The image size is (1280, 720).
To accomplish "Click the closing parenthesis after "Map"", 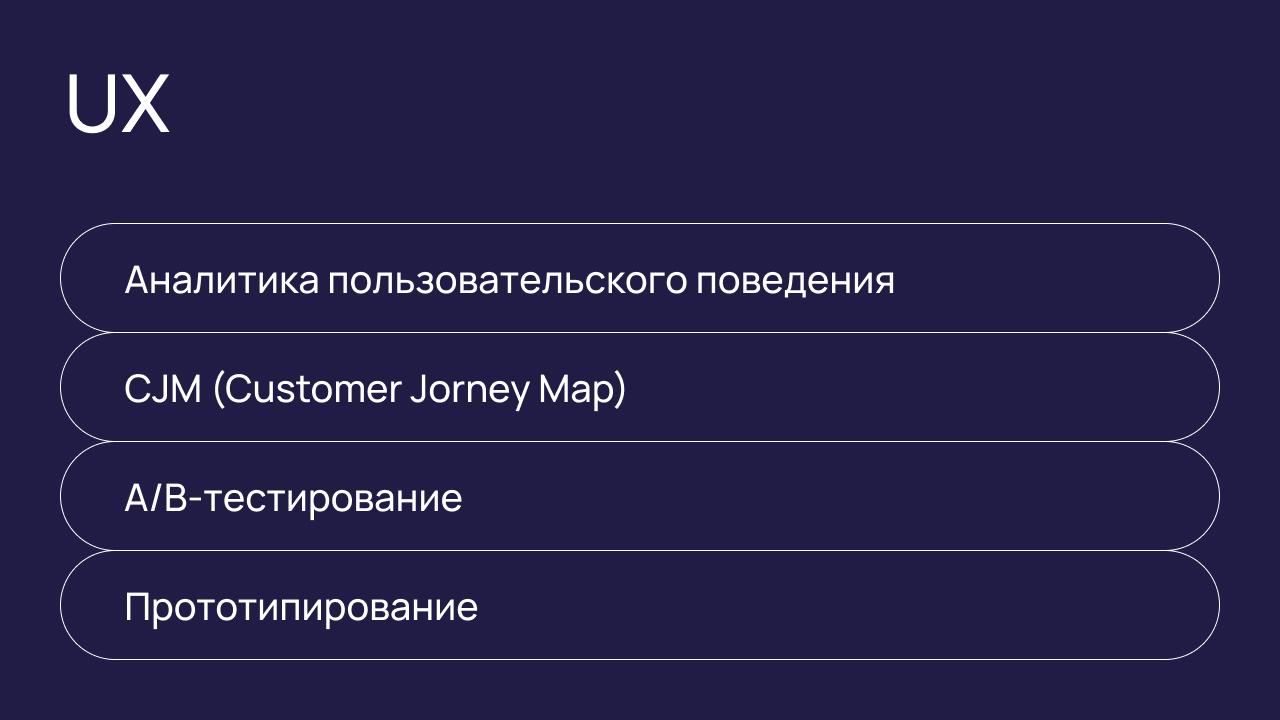I will click(619, 388).
